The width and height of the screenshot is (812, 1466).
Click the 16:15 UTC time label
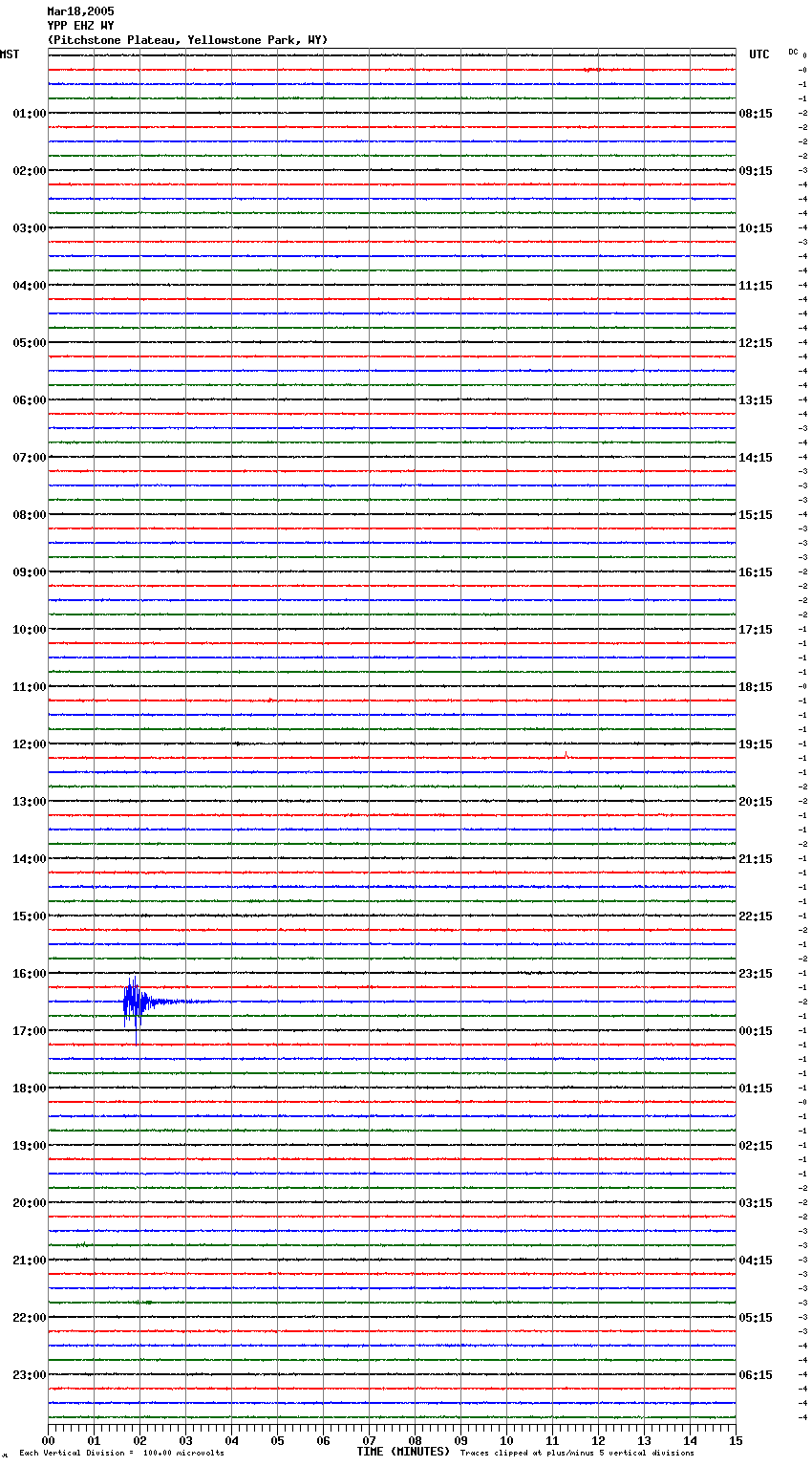coord(756,572)
